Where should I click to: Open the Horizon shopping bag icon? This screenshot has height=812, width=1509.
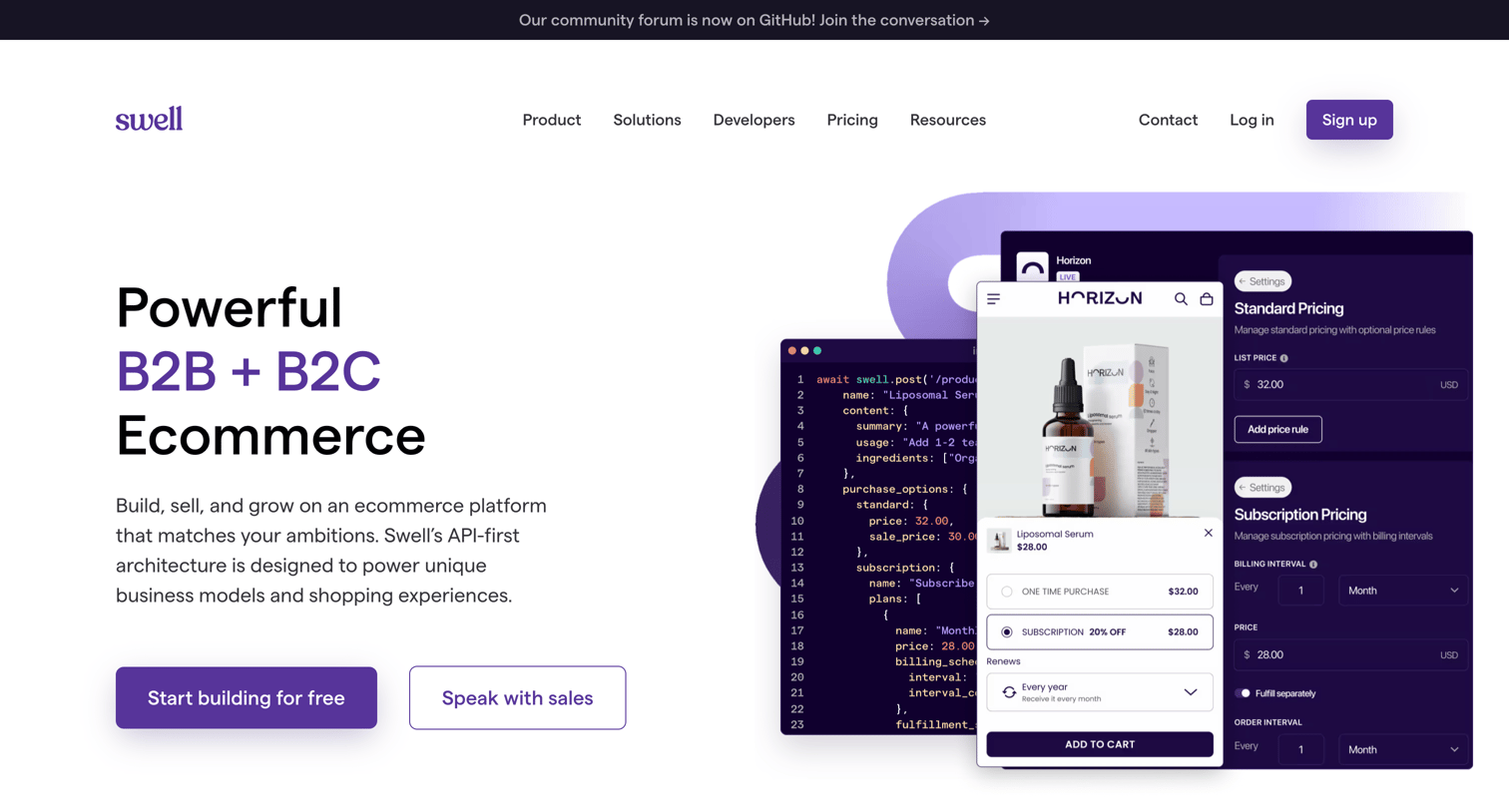click(1207, 298)
